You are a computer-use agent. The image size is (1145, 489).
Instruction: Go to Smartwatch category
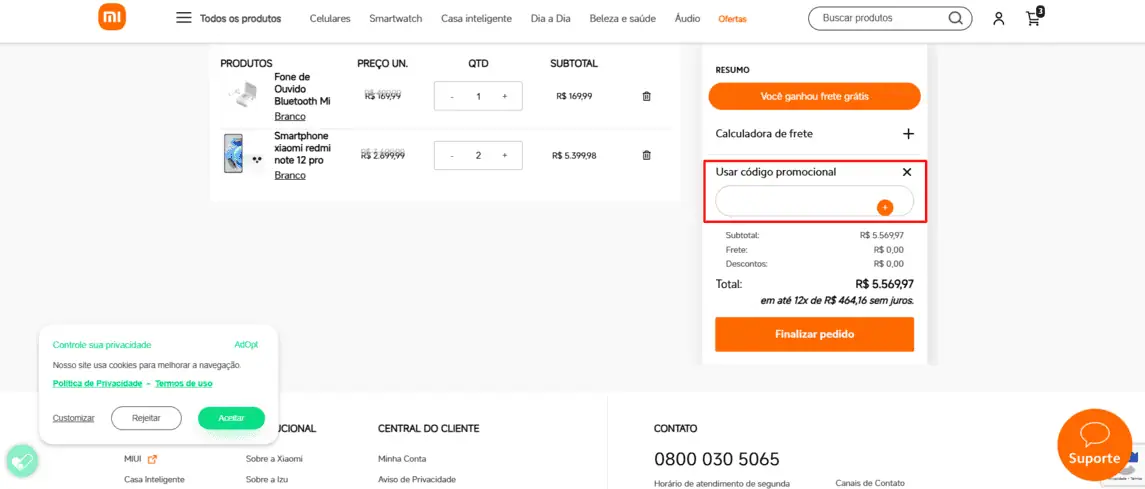(396, 18)
